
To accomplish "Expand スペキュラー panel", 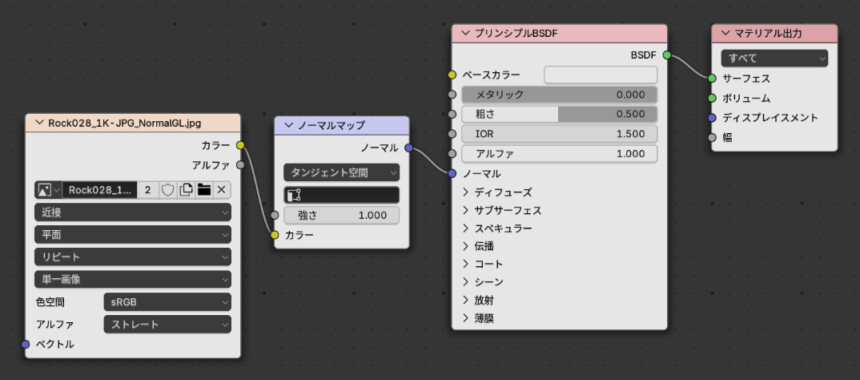I will 466,228.
